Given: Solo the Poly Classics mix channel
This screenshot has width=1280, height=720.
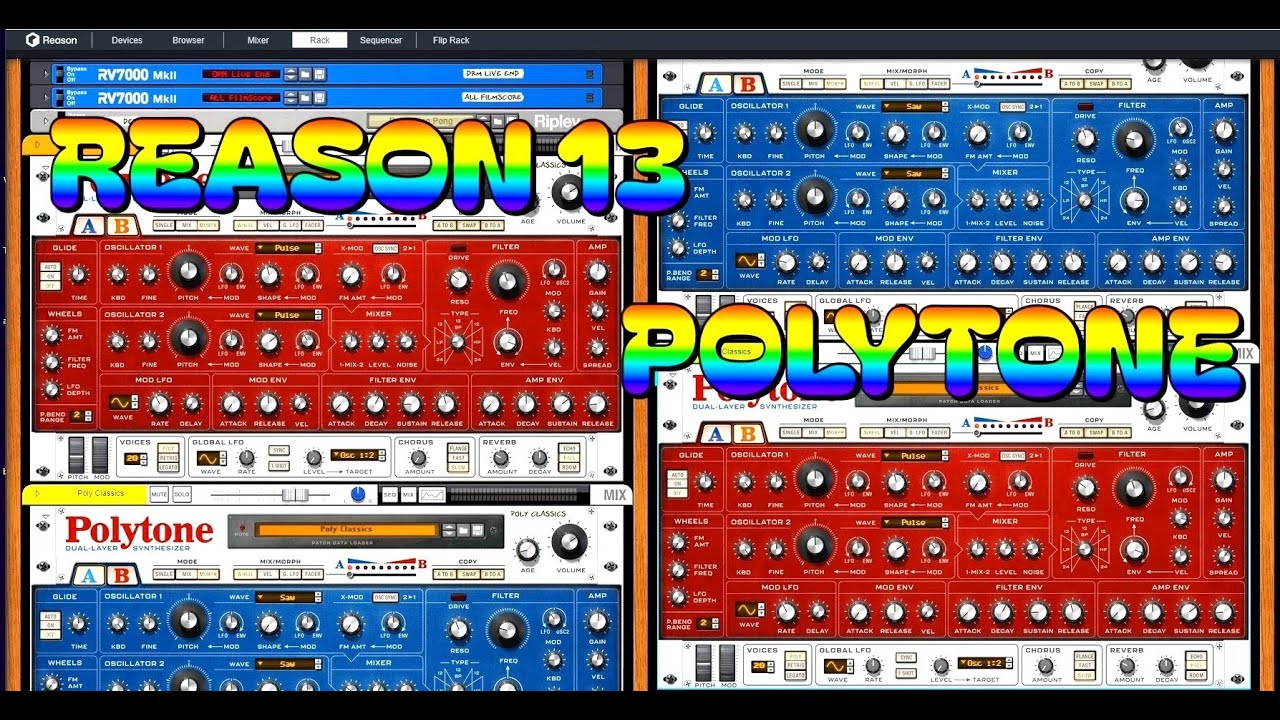Looking at the screenshot, I should pyautogui.click(x=181, y=494).
